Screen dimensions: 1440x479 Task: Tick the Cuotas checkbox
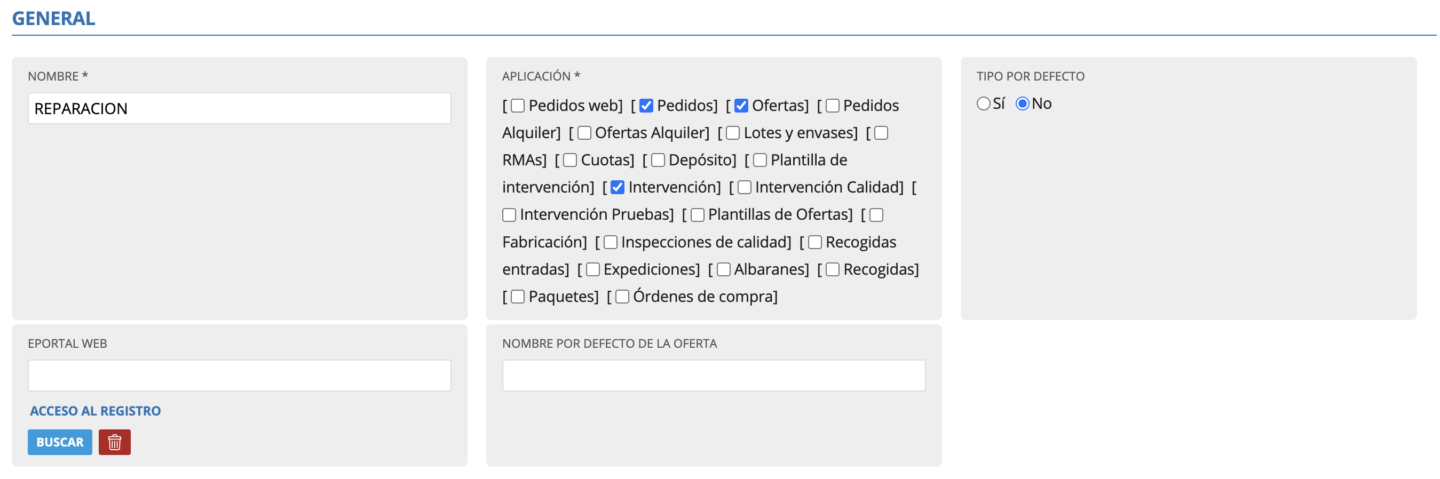570,160
